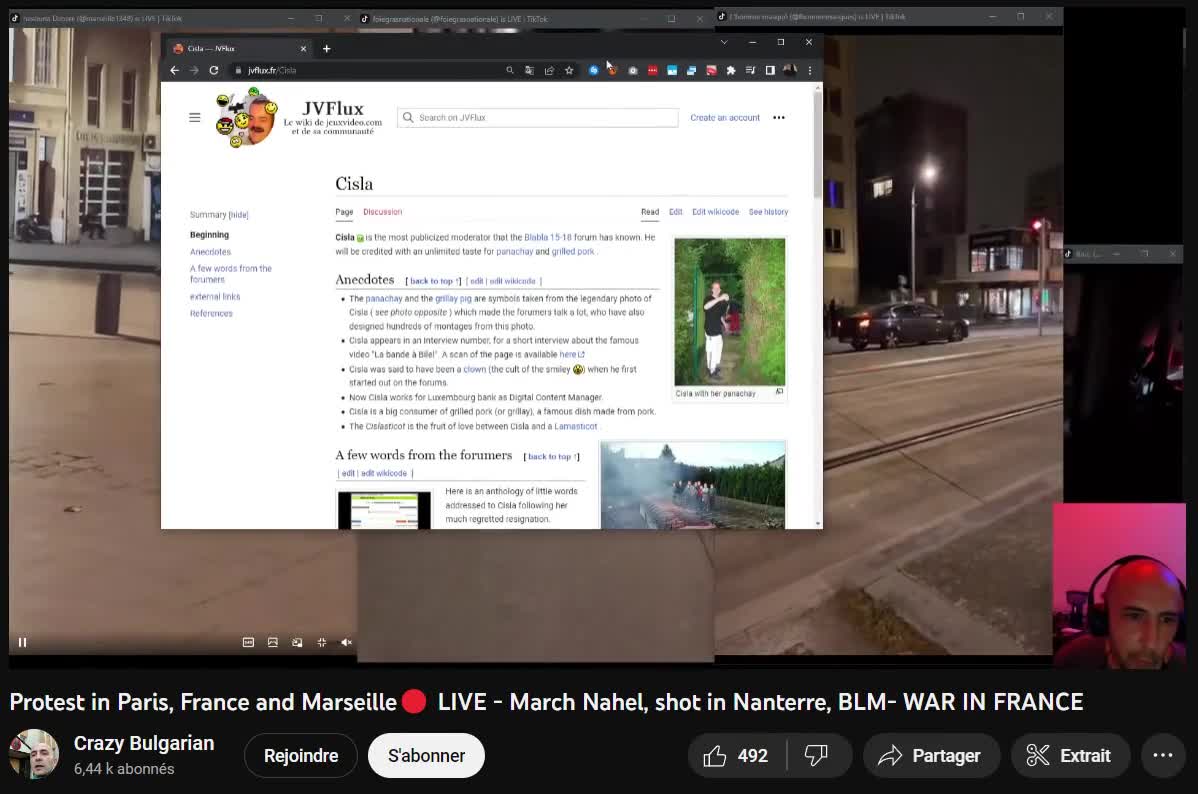The image size is (1198, 794).
Task: Open browser extensions puzzle icon
Action: 731,70
